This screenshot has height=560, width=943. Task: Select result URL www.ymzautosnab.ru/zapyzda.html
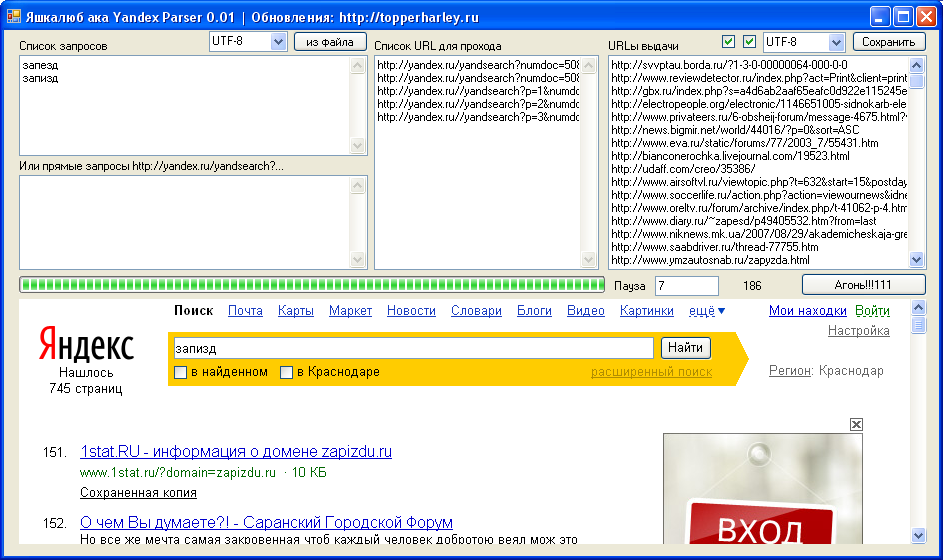point(710,260)
